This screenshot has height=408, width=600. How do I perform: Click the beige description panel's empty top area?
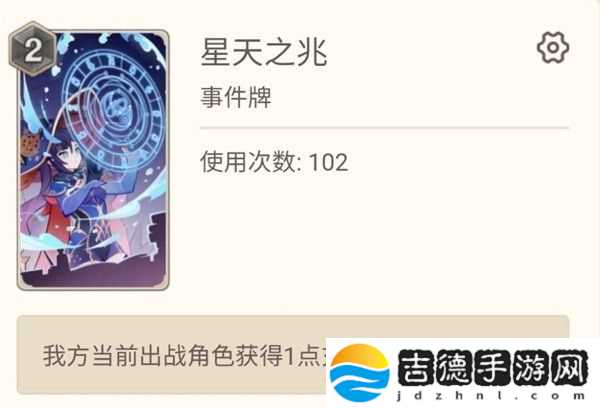[293, 327]
